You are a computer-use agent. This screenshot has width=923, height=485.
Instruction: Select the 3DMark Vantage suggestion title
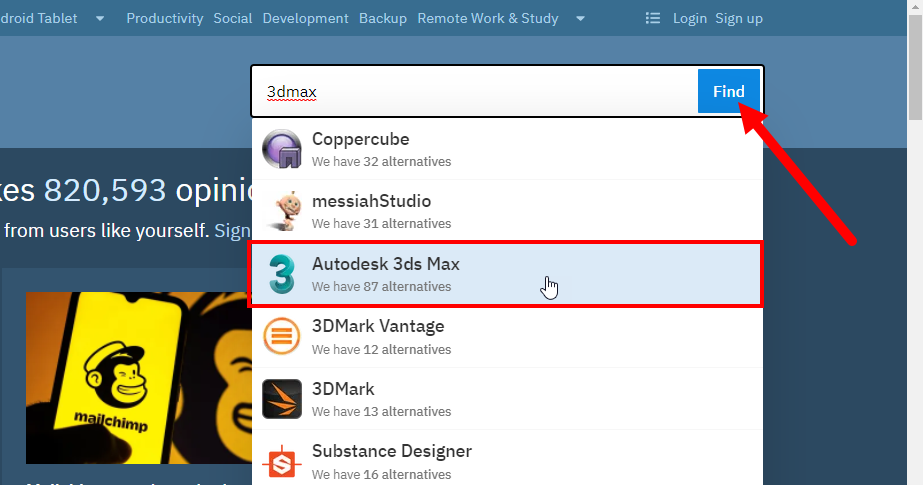click(378, 326)
